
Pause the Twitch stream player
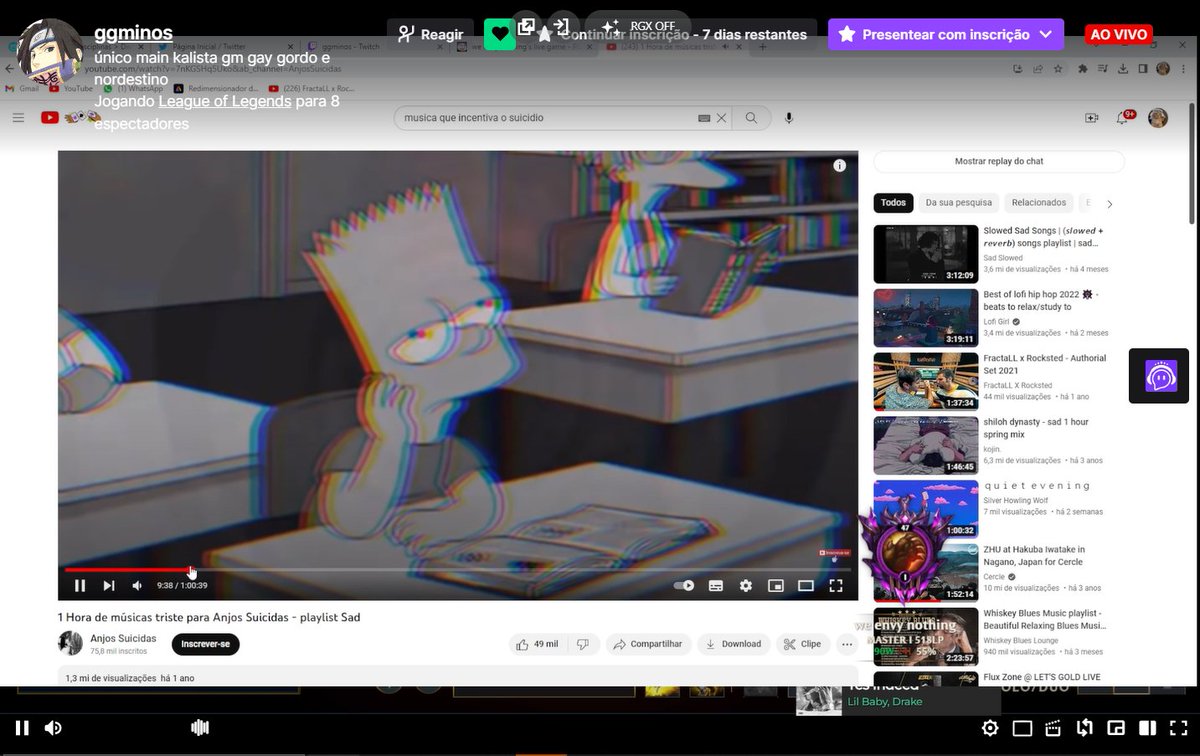[22, 728]
